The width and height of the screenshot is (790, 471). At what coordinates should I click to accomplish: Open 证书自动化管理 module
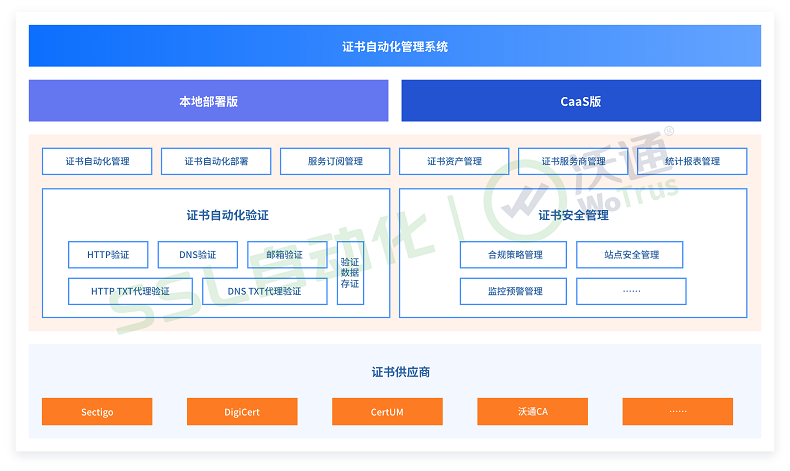coord(97,161)
